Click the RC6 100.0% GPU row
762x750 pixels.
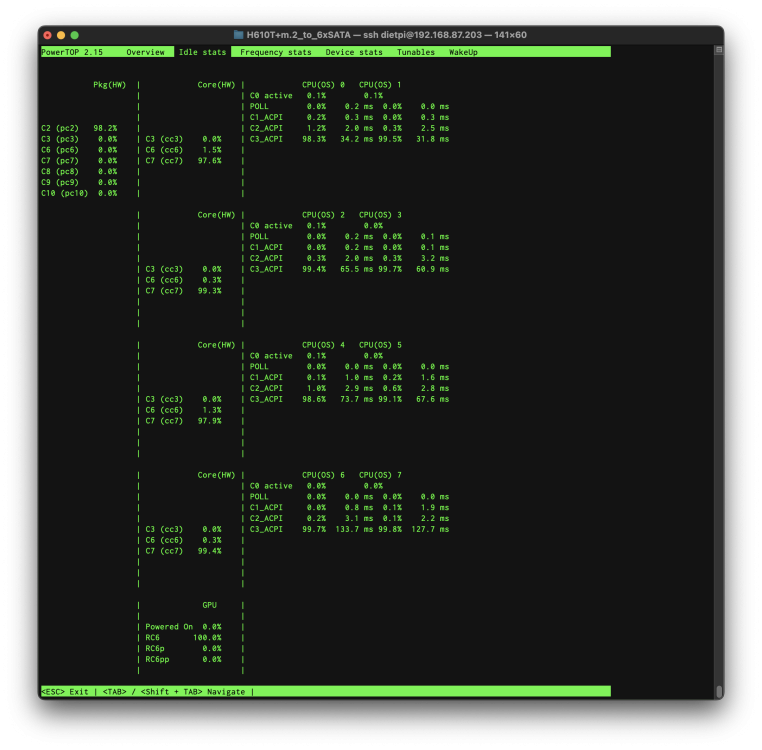point(183,638)
